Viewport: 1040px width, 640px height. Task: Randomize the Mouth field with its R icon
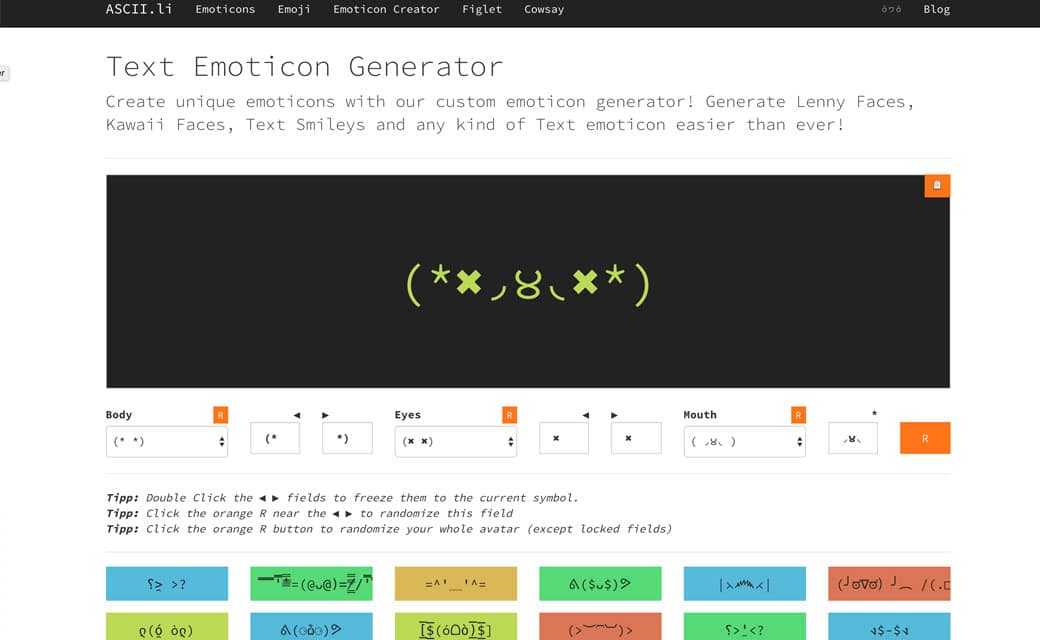point(798,415)
